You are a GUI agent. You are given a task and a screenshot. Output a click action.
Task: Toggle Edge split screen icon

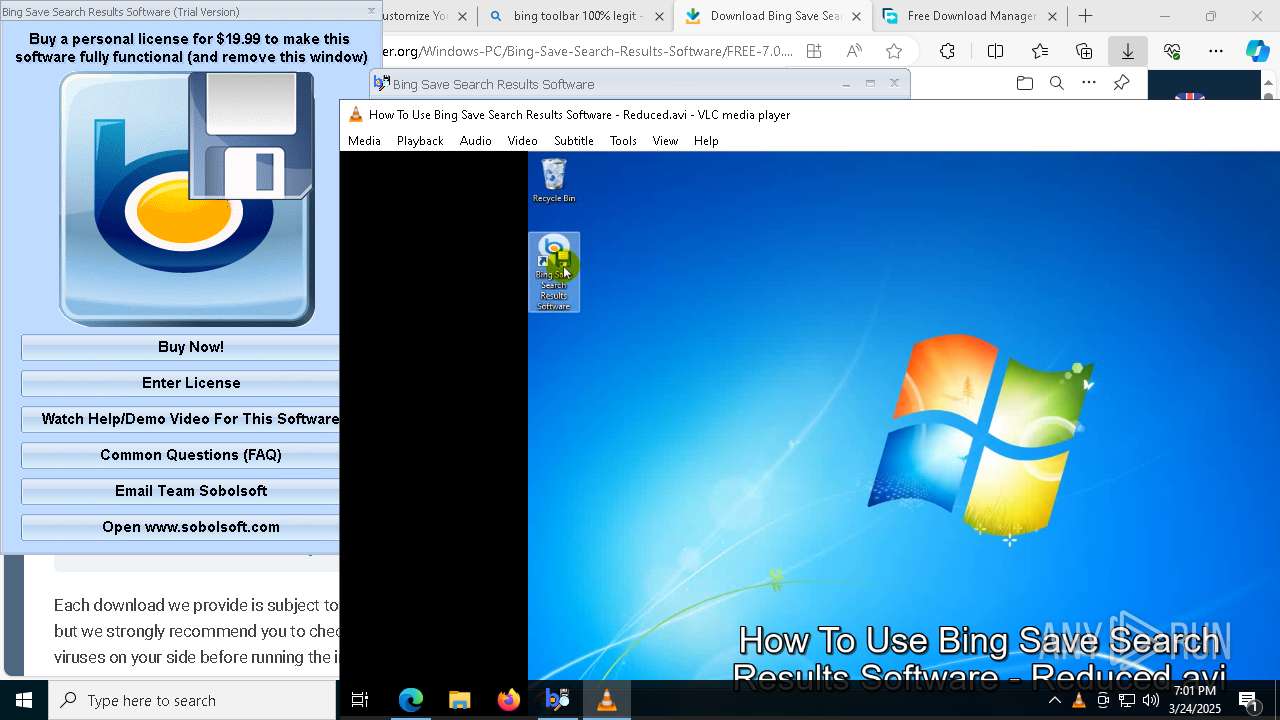click(995, 51)
